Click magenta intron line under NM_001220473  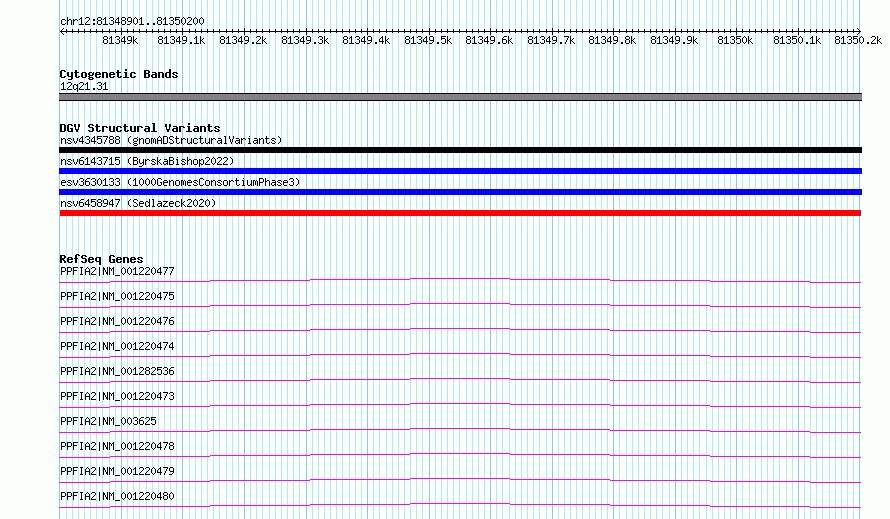pyautogui.click(x=460, y=404)
